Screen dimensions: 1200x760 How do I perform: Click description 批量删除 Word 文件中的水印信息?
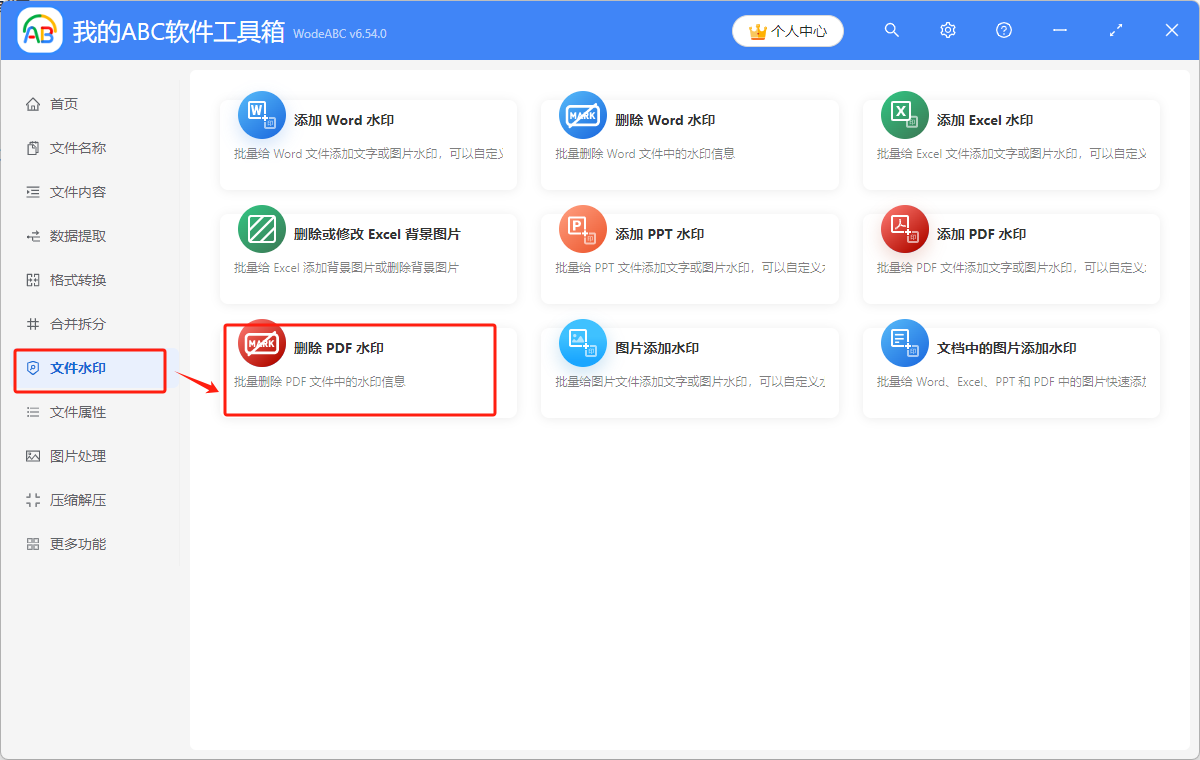coord(645,154)
